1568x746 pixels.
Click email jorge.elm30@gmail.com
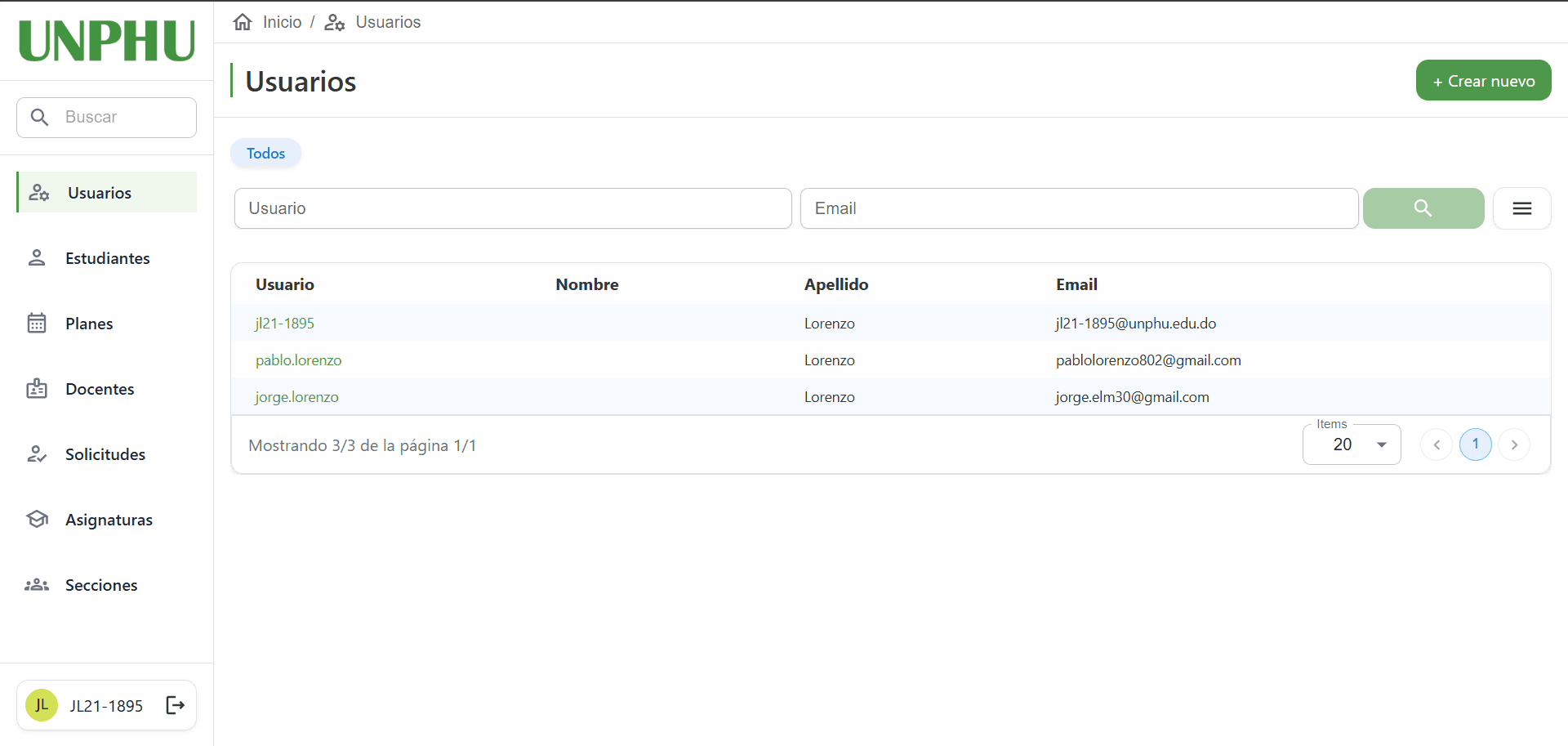[x=1133, y=397]
